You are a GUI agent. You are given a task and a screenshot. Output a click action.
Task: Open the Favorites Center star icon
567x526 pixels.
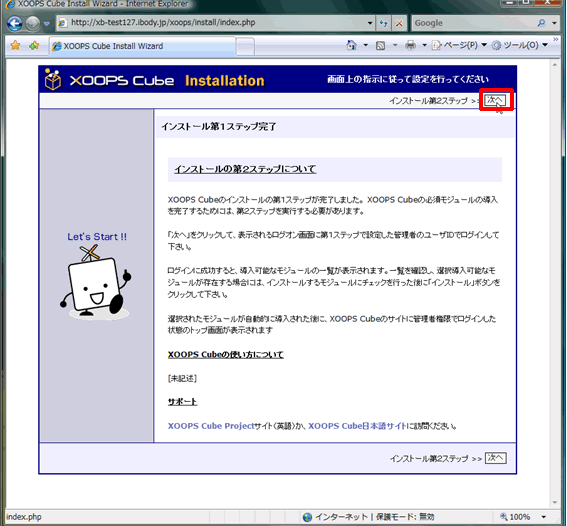(16, 46)
